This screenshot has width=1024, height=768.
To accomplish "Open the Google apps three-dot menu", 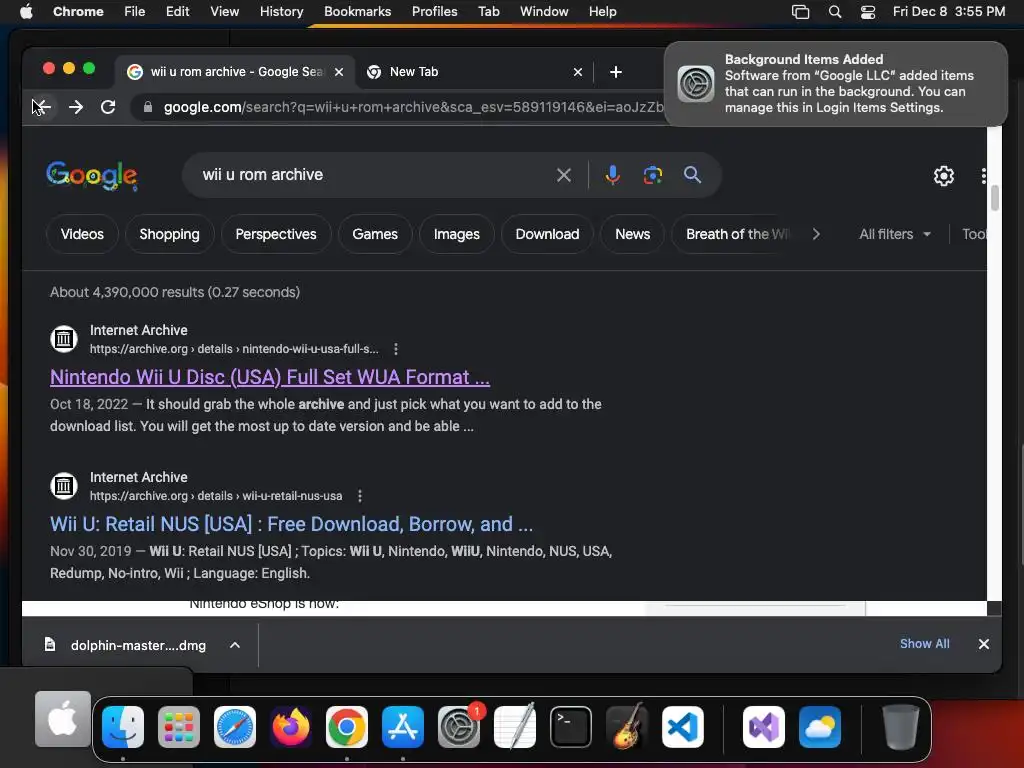I will pyautogui.click(x=983, y=176).
